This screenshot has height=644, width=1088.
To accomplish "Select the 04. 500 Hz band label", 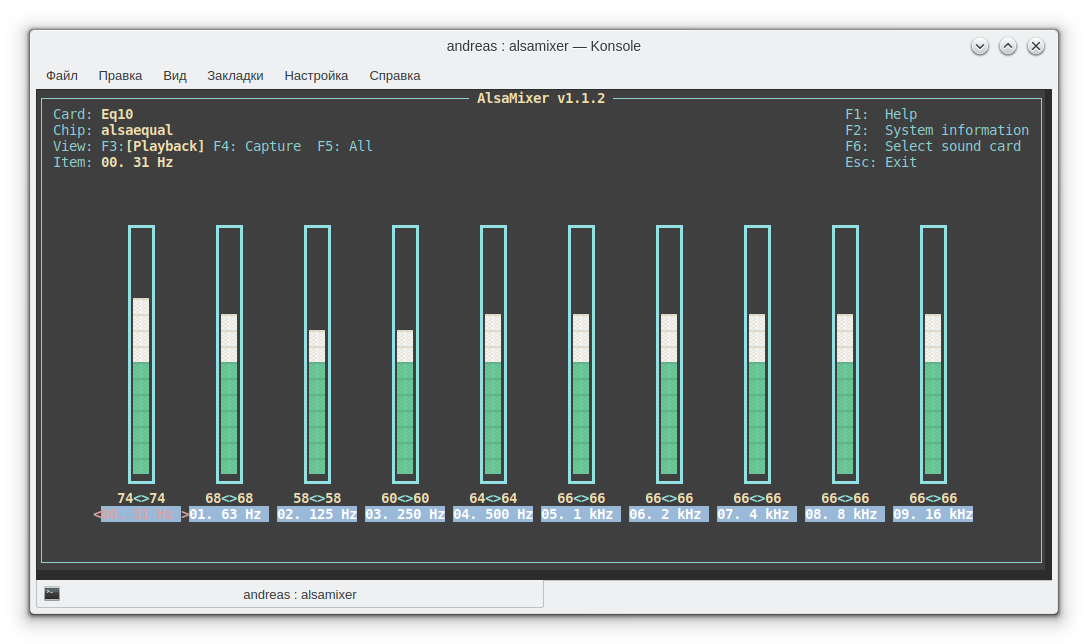I will [x=493, y=514].
